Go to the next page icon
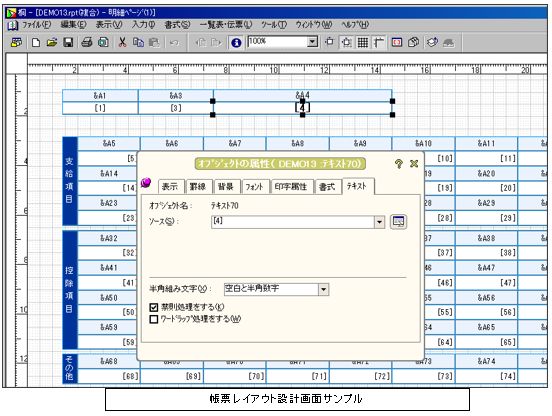The width and height of the screenshot is (552, 416). (216, 43)
